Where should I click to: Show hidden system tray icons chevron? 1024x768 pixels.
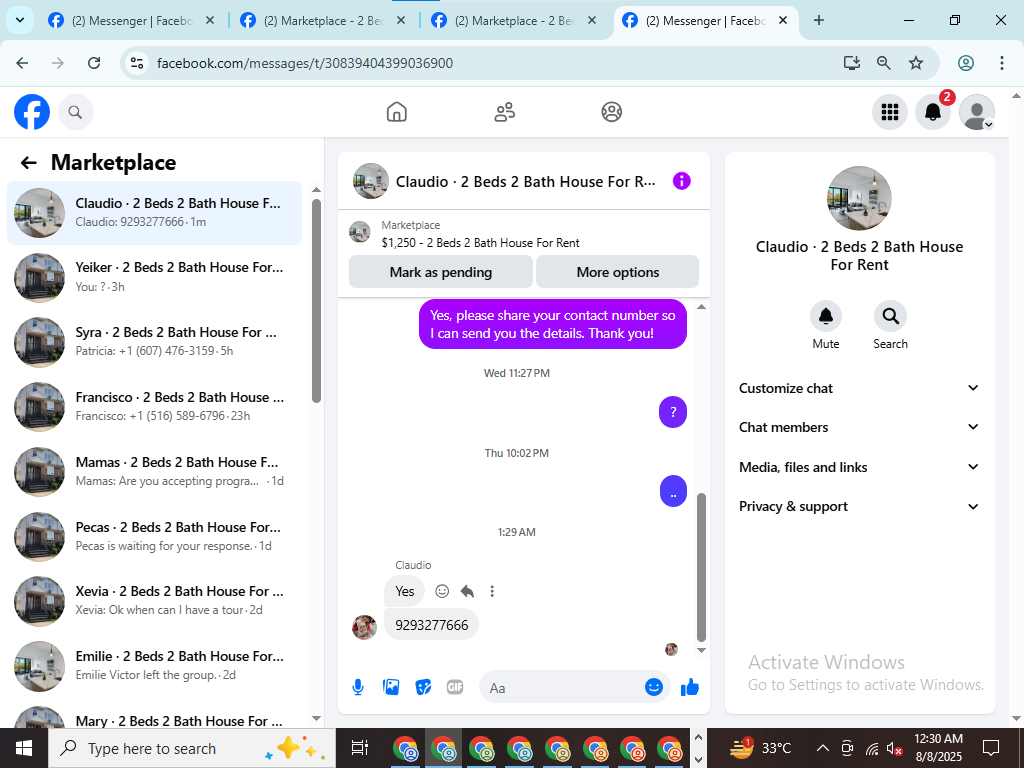click(823, 748)
